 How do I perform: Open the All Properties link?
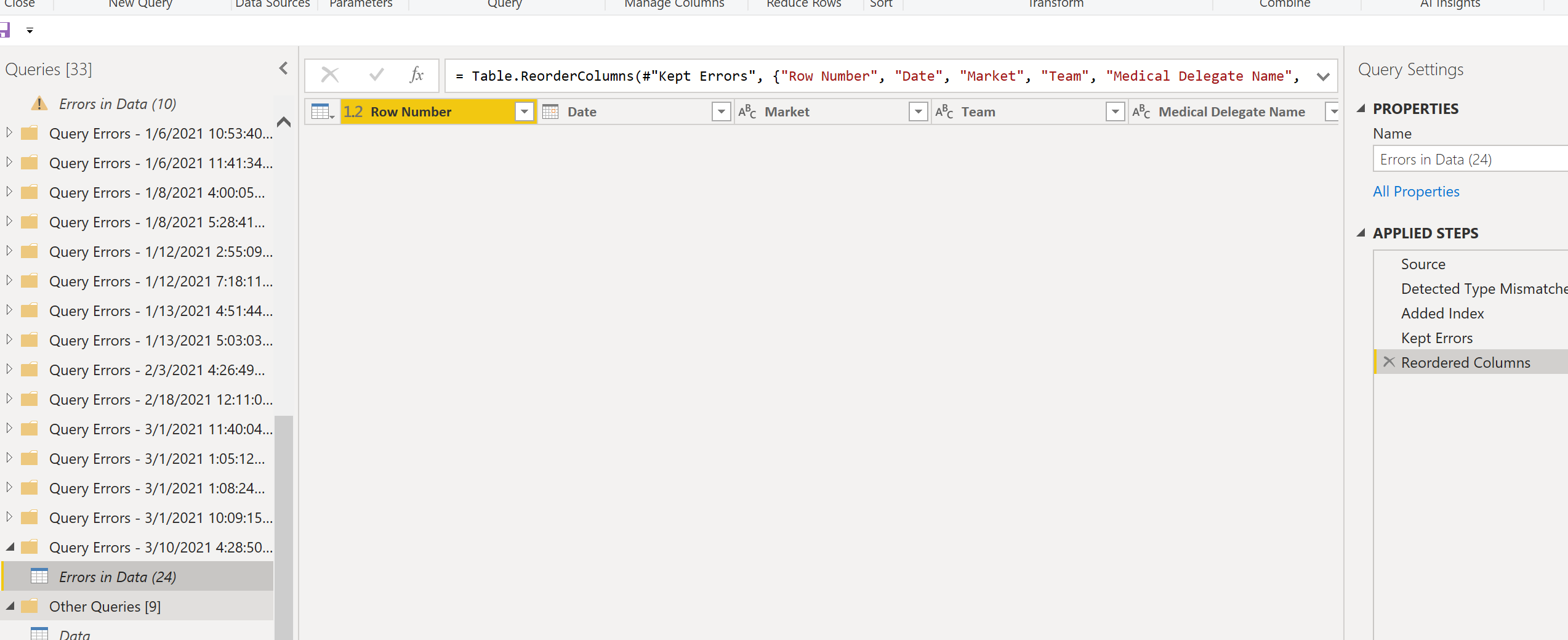coord(1416,192)
